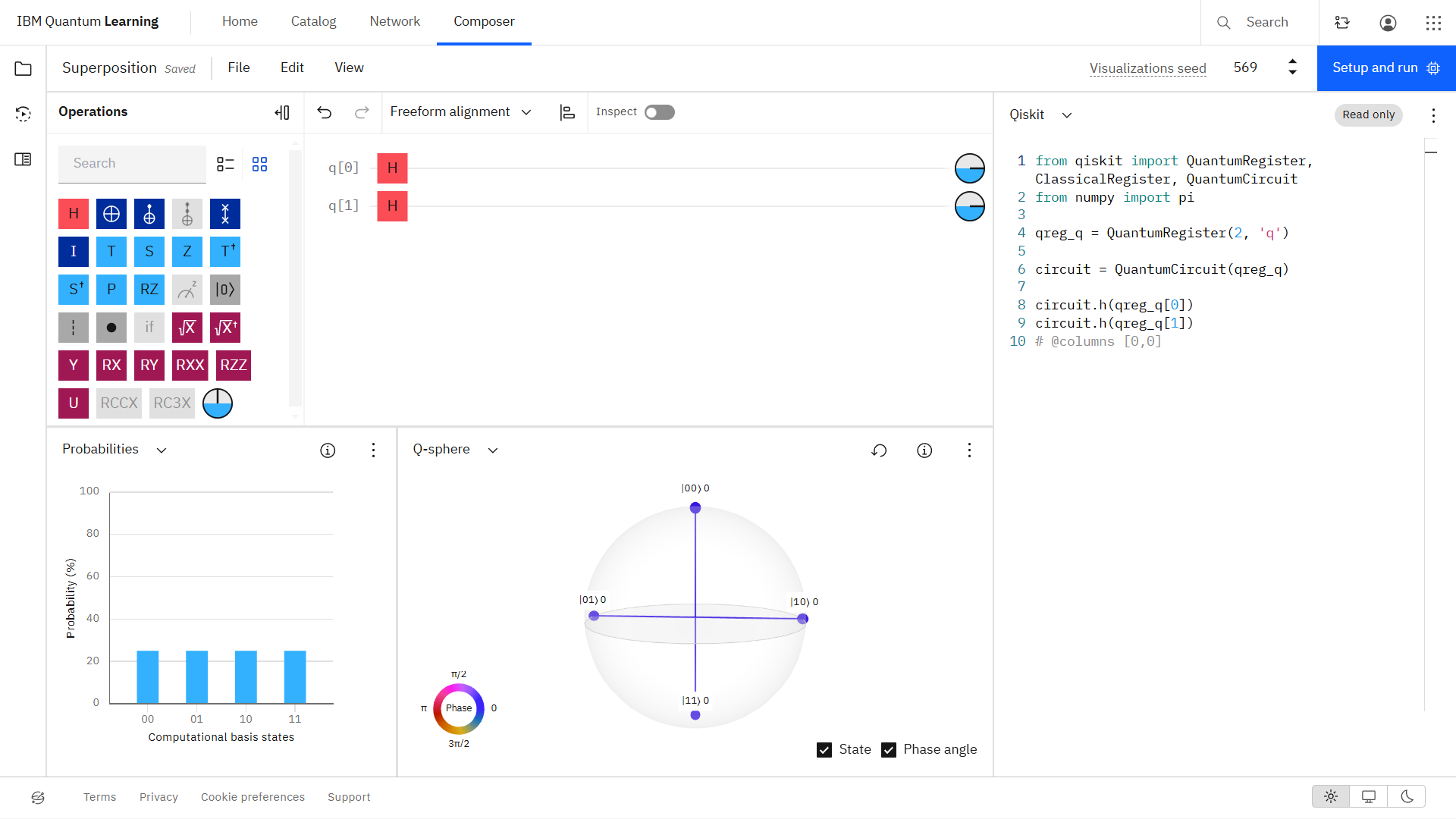Uncheck the Phase angle checkbox
This screenshot has width=1456, height=819.
pos(889,750)
